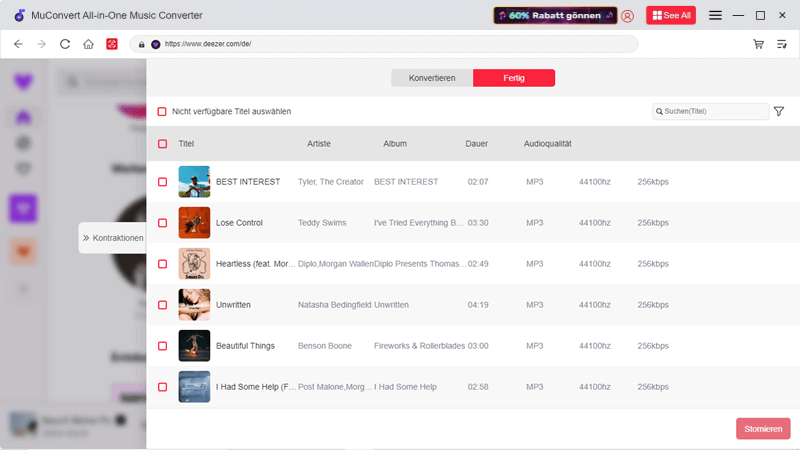Click into the Suchen(Titel) search field

[711, 111]
